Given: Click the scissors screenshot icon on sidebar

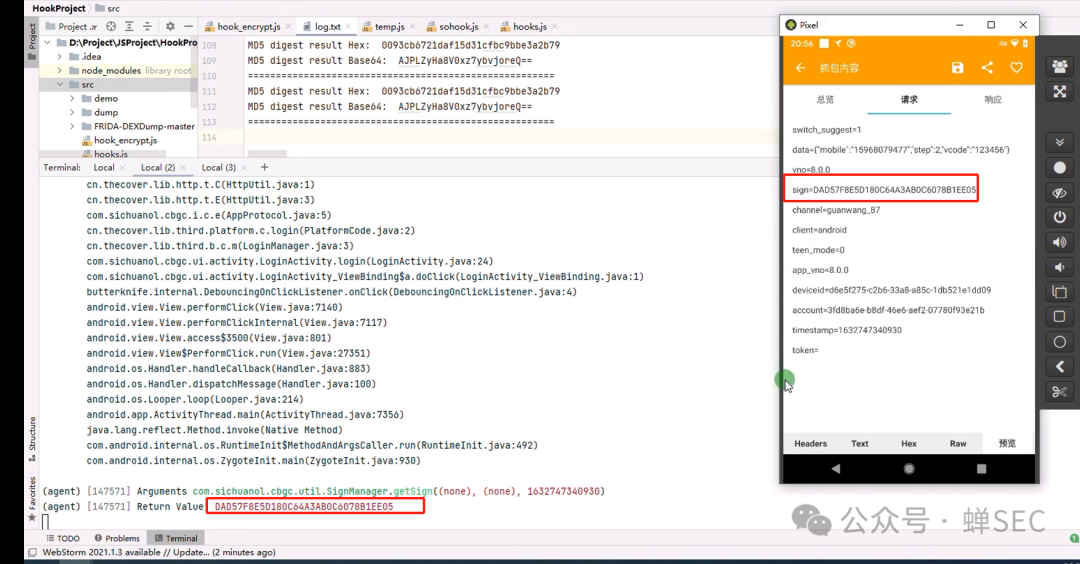Looking at the screenshot, I should pos(1060,392).
